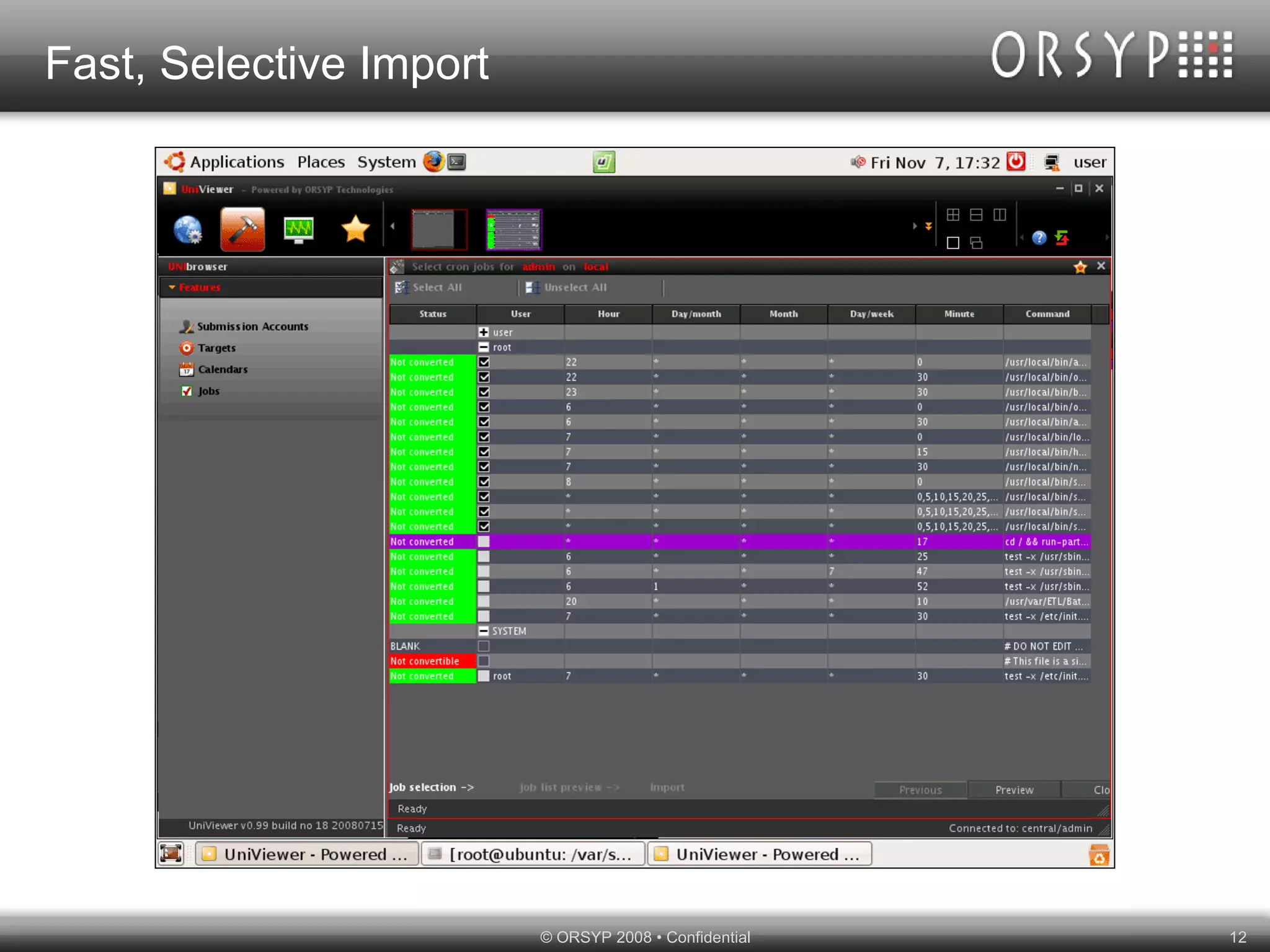Click the volume speaker icon
This screenshot has width=1270, height=952.
coord(858,162)
